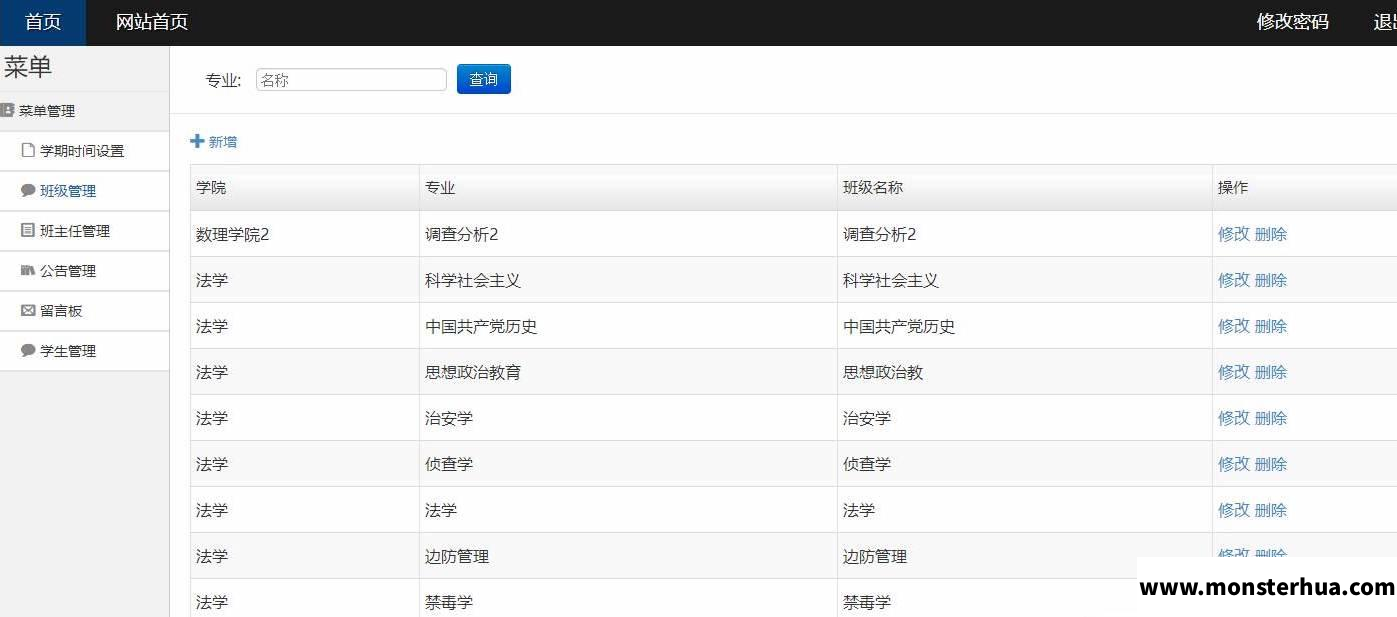The height and width of the screenshot is (617, 1397).
Task: Click 删除 for the 调查分析2 row
Action: coord(1271,234)
